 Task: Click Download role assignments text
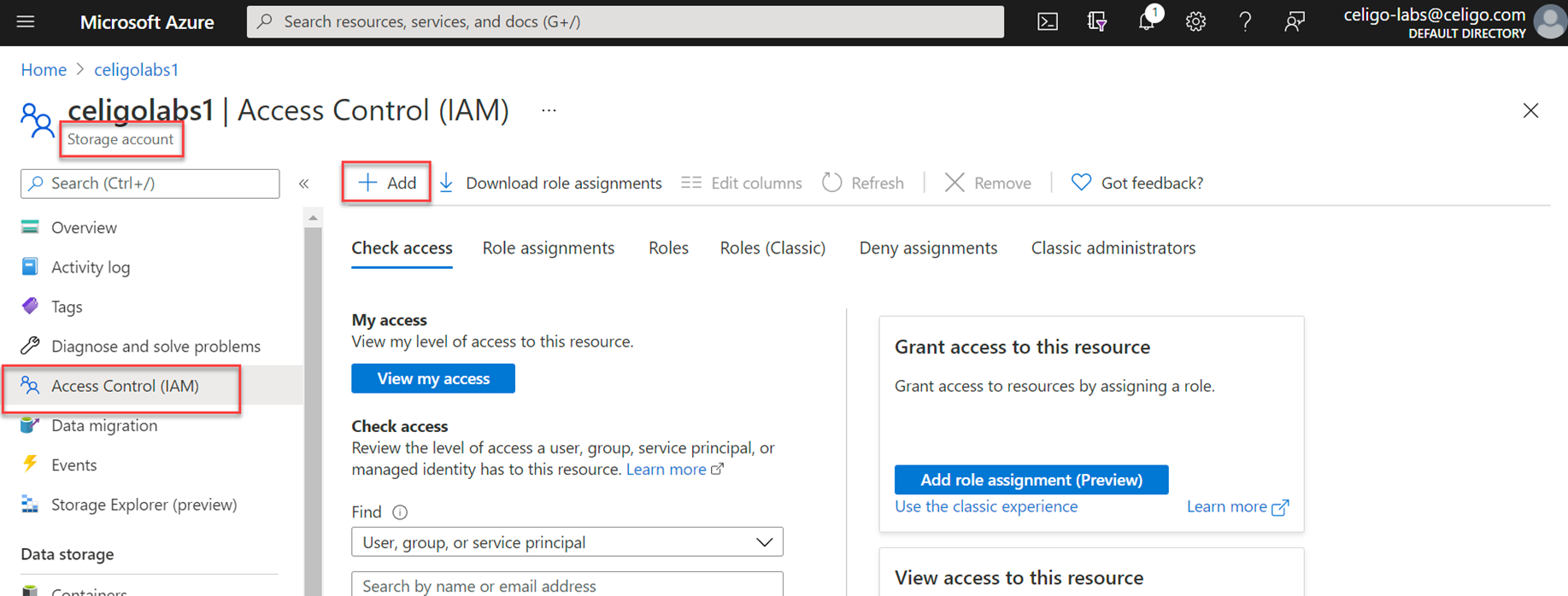click(x=564, y=183)
